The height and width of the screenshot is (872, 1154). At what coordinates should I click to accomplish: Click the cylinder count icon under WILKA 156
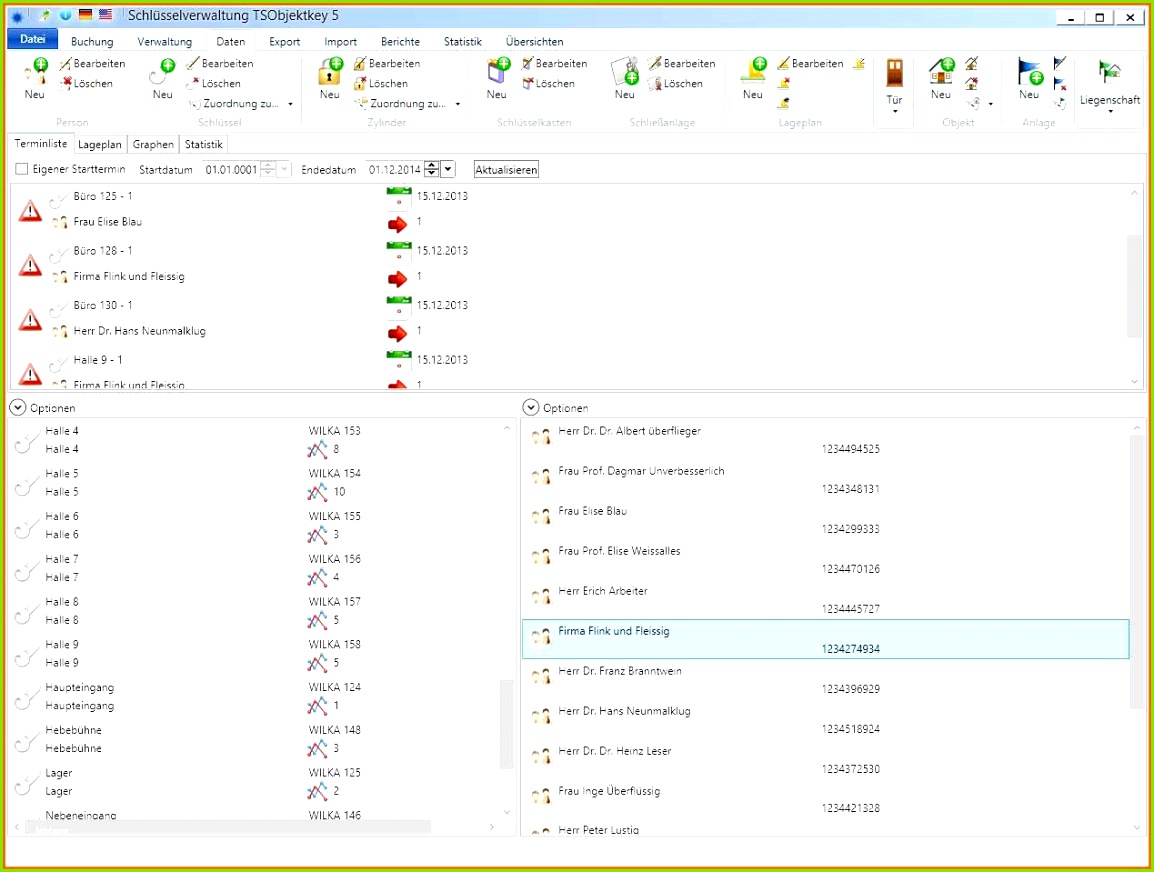317,578
